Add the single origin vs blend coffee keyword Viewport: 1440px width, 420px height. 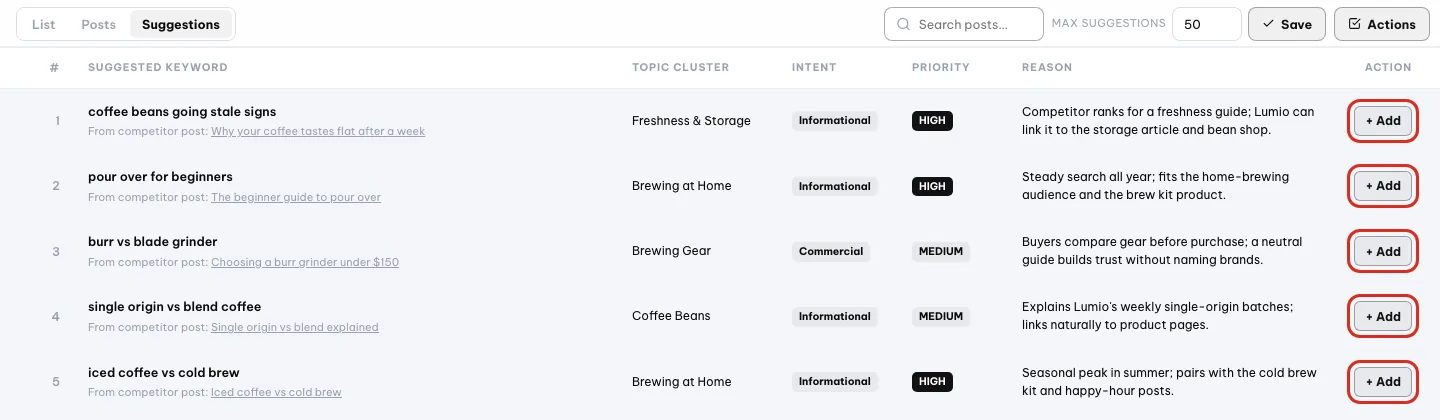1383,317
